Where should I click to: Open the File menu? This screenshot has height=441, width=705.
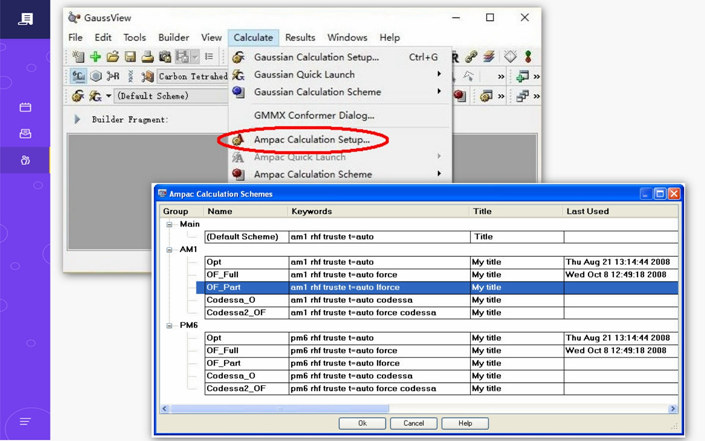75,37
